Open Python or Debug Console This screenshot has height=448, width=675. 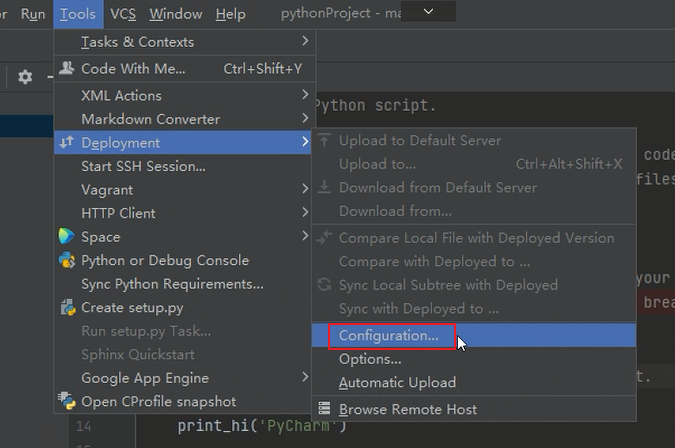[183, 260]
